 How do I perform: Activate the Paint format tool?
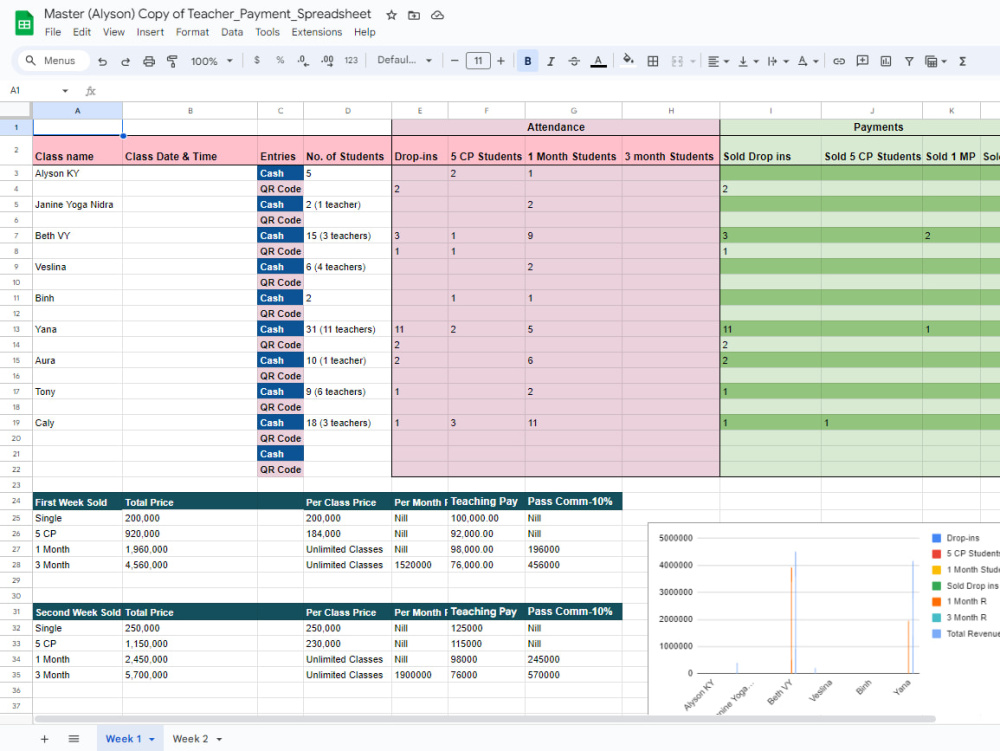(x=172, y=61)
